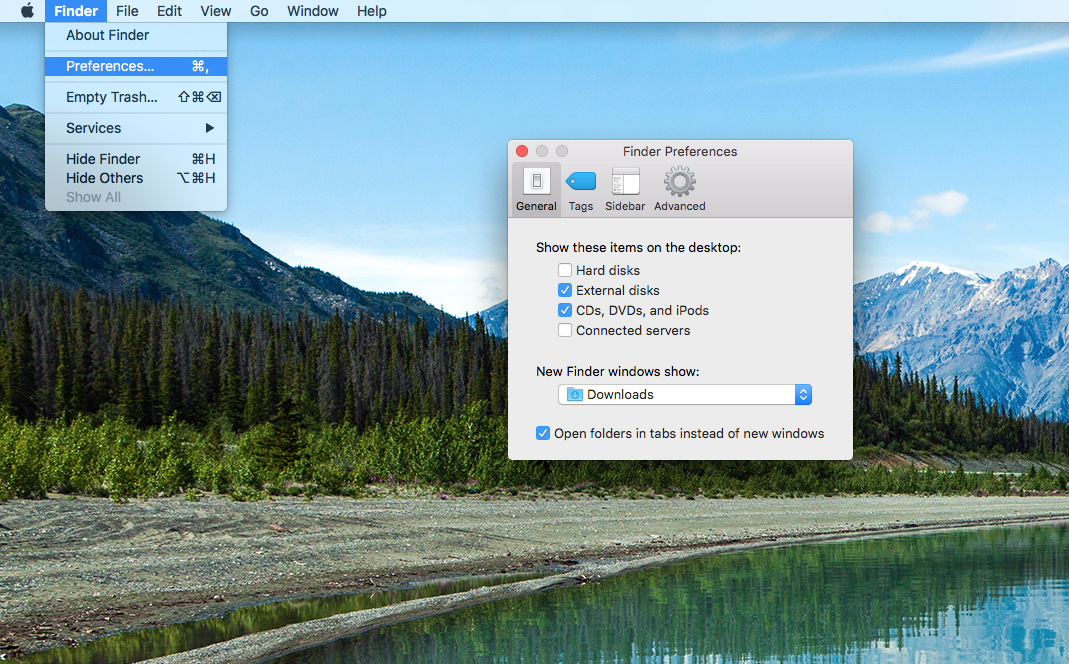The height and width of the screenshot is (664, 1069).
Task: Toggle Open folders in tabs checkbox
Action: click(x=543, y=433)
